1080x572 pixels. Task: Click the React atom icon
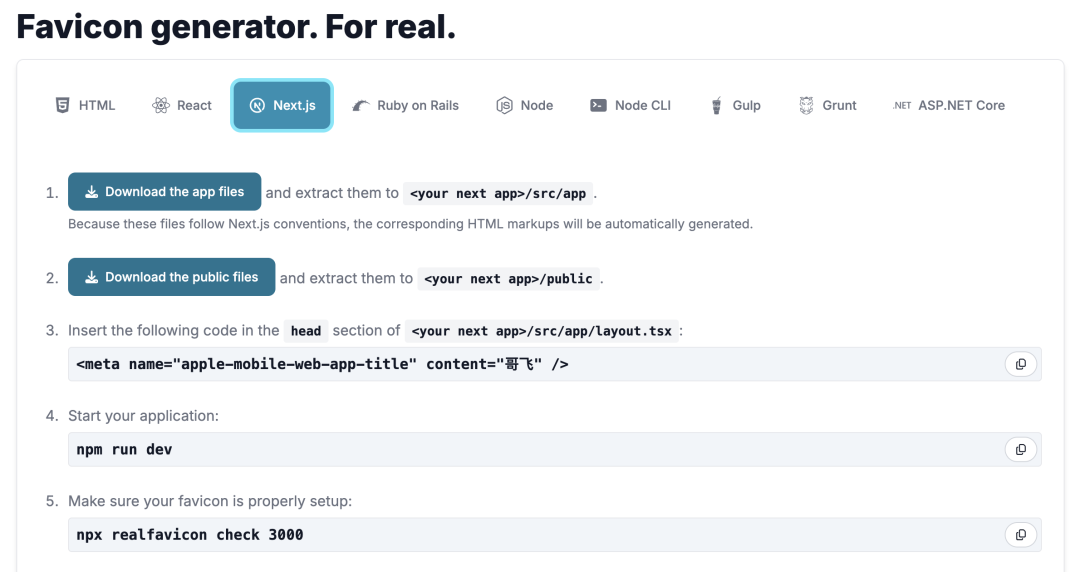[x=160, y=105]
